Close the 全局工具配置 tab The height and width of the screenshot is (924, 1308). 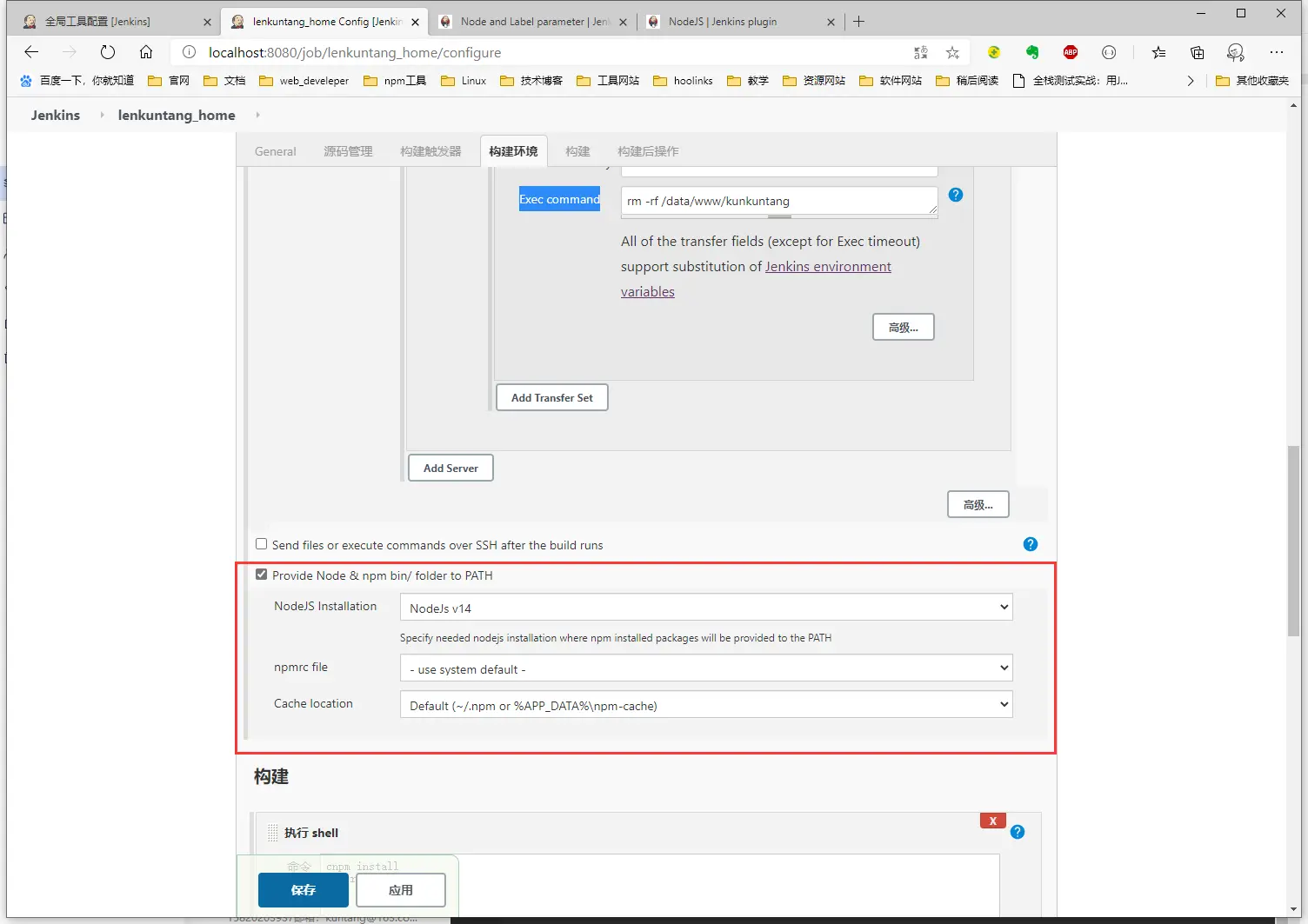pos(207,22)
